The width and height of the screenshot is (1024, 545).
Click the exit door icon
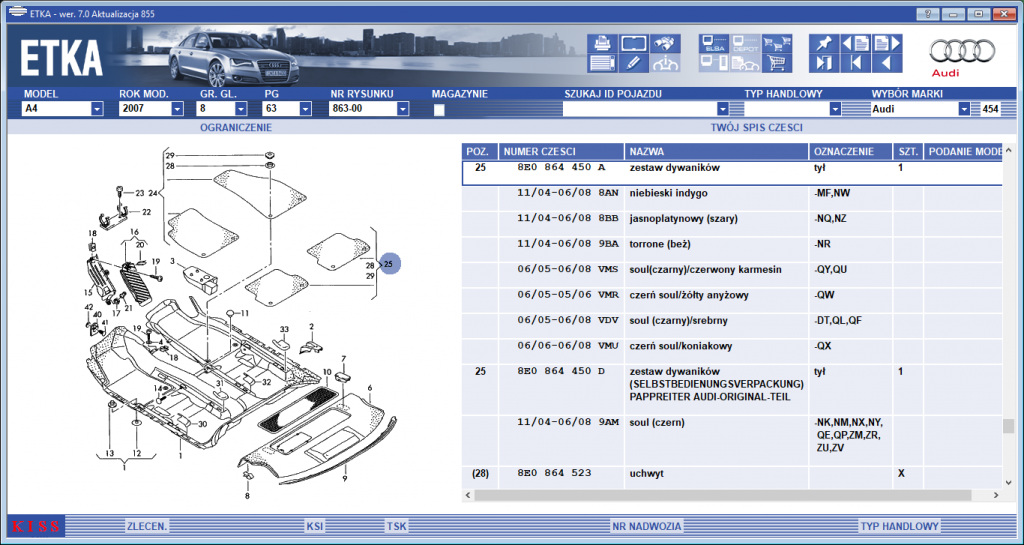click(x=824, y=63)
